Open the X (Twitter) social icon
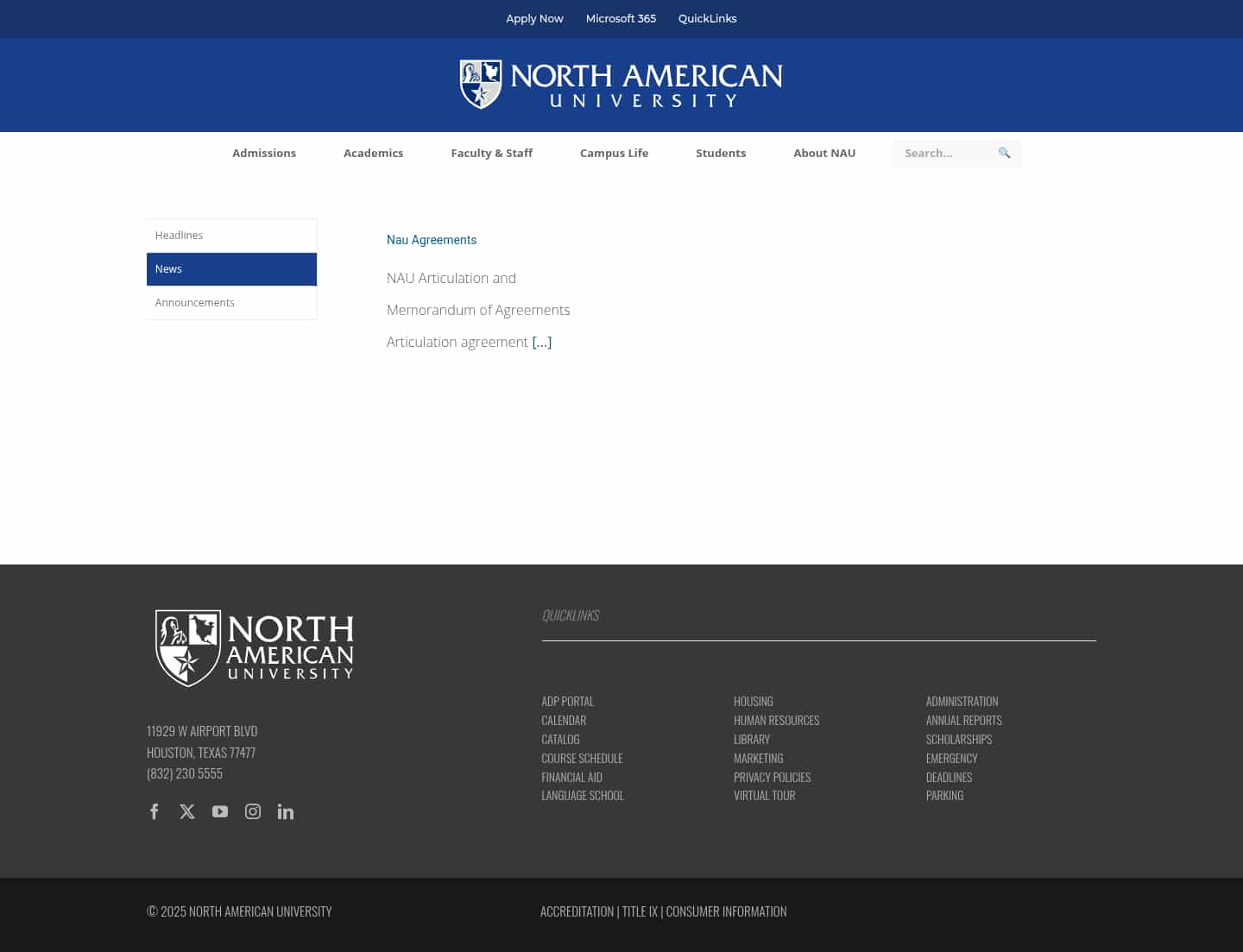 [x=187, y=811]
